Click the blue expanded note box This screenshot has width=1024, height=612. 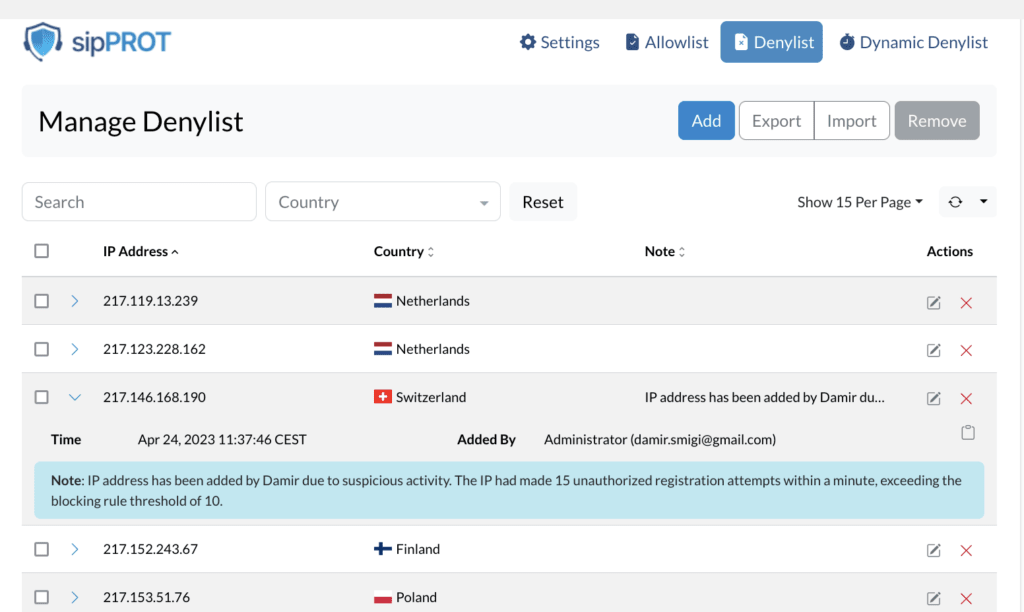pos(509,491)
